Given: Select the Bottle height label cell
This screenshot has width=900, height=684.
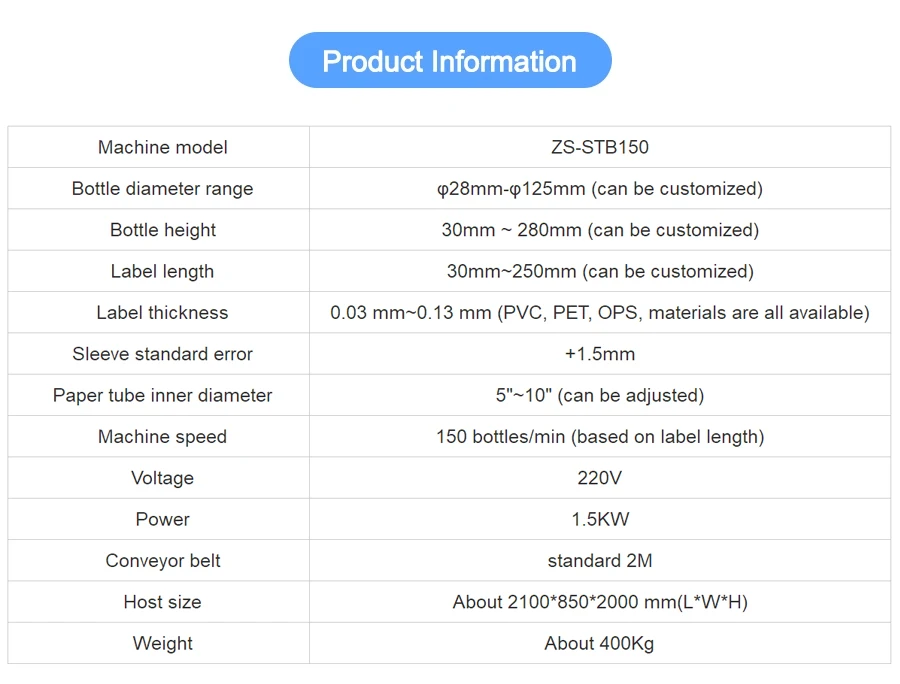Looking at the screenshot, I should point(162,230).
